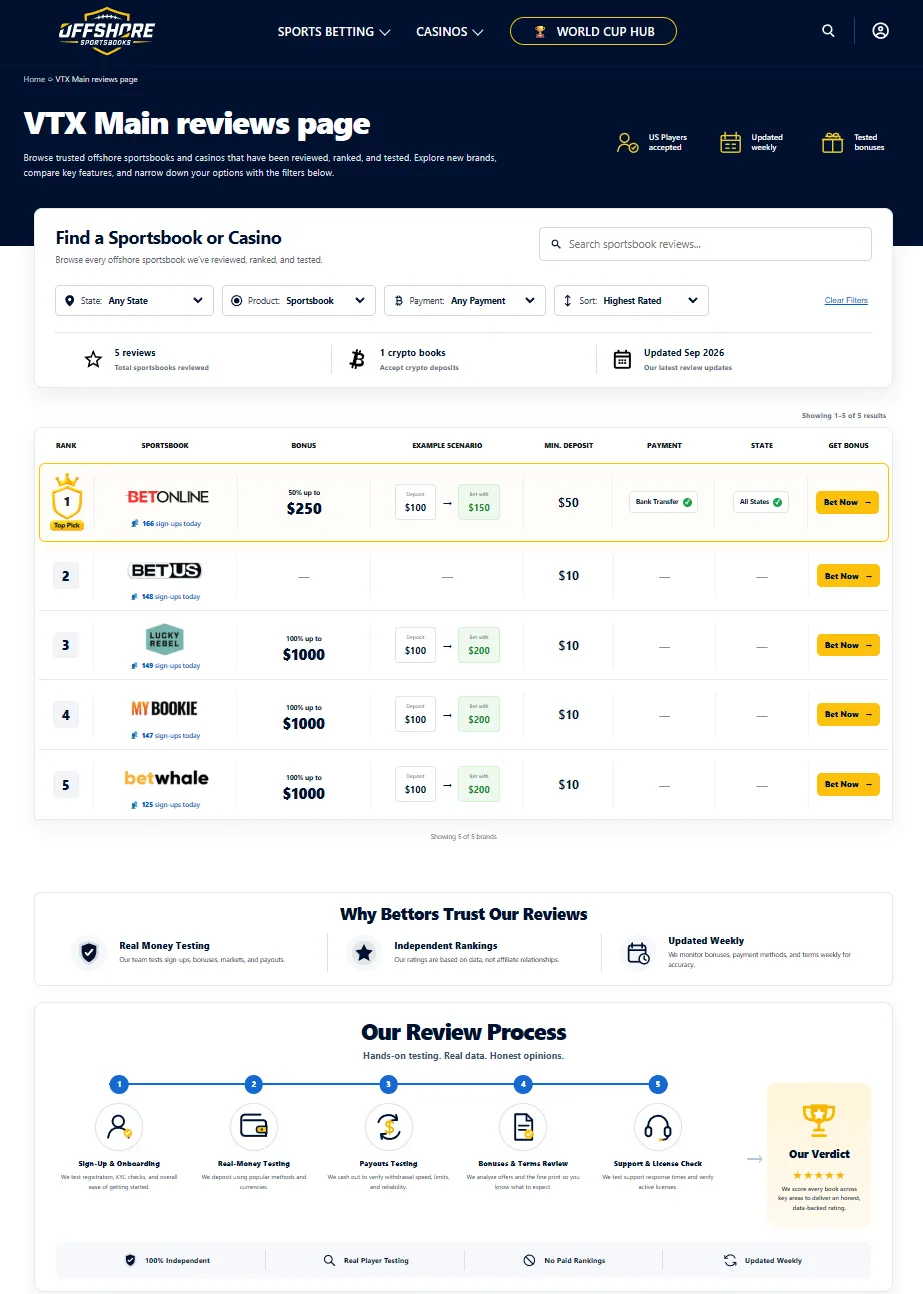This screenshot has height=1294, width=923.
Task: Click the BetOnline logo
Action: pyautogui.click(x=167, y=497)
